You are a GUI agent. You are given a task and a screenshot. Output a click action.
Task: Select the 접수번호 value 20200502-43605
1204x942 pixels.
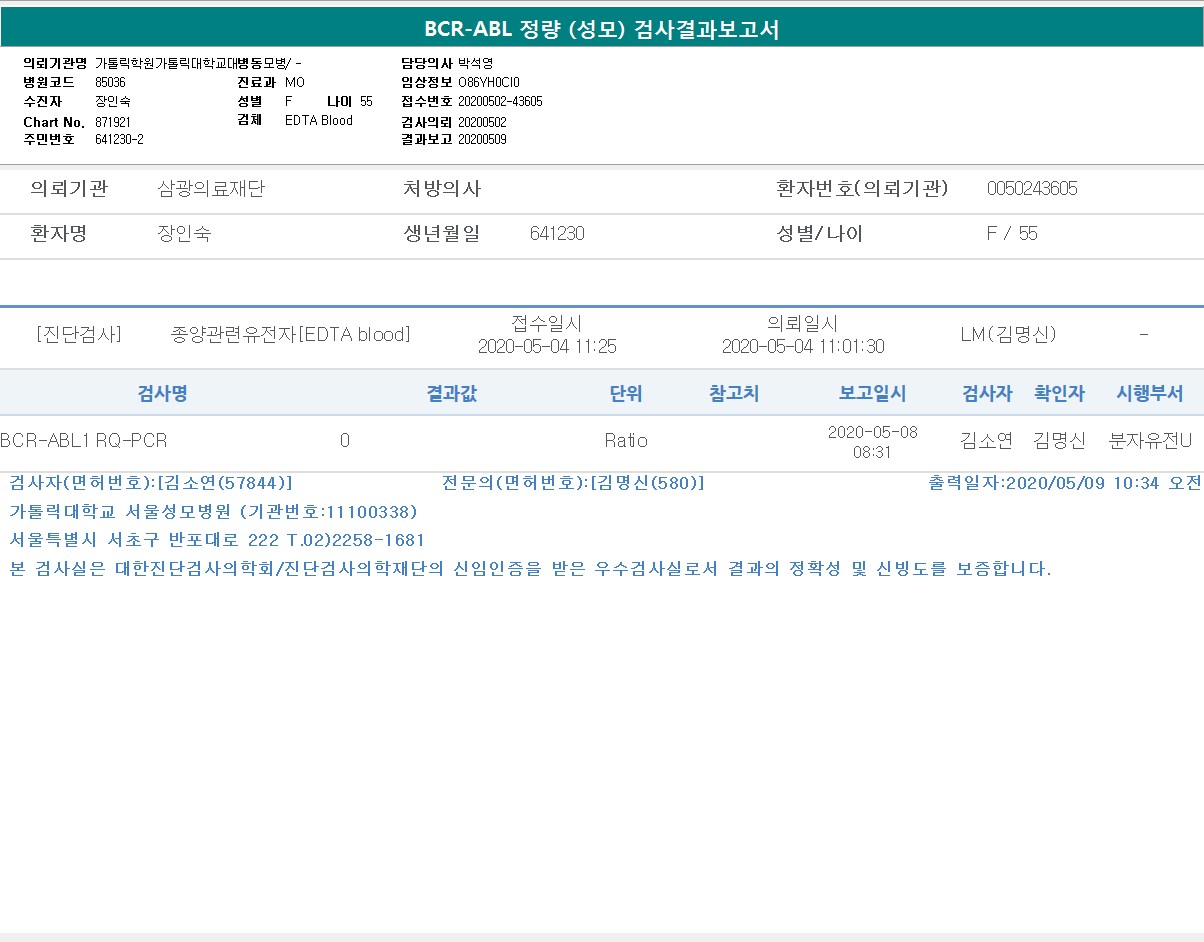pyautogui.click(x=500, y=102)
